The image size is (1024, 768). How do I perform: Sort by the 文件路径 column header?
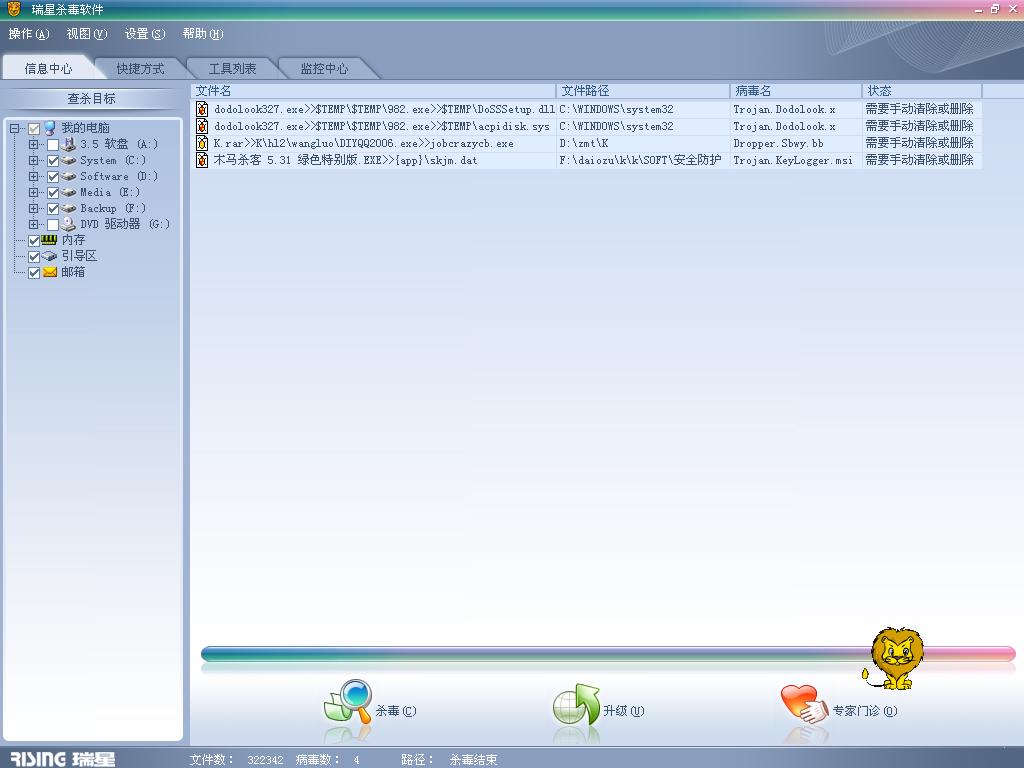(643, 91)
